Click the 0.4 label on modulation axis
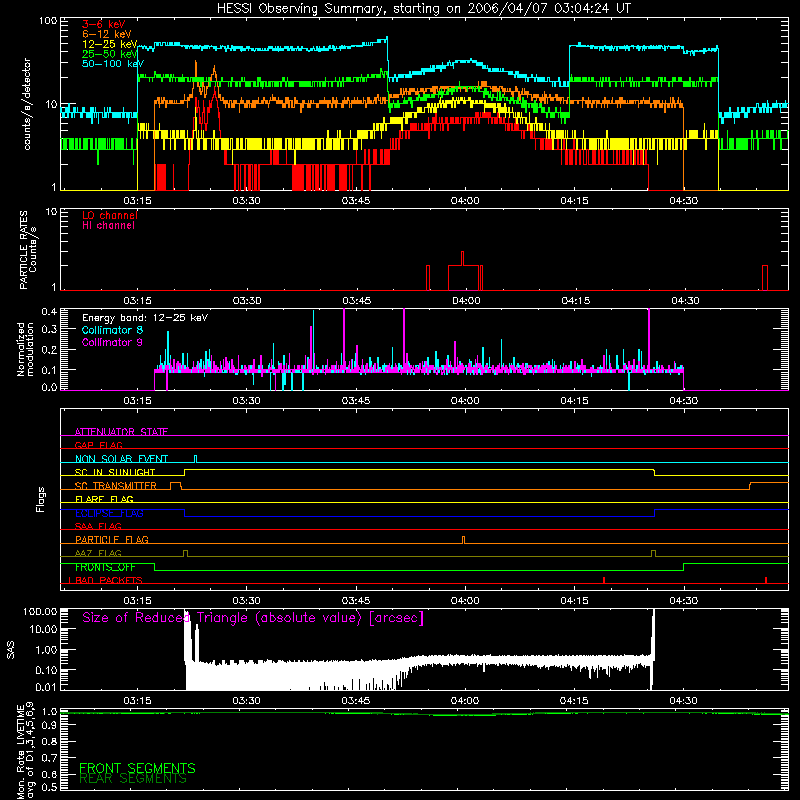 point(49,312)
